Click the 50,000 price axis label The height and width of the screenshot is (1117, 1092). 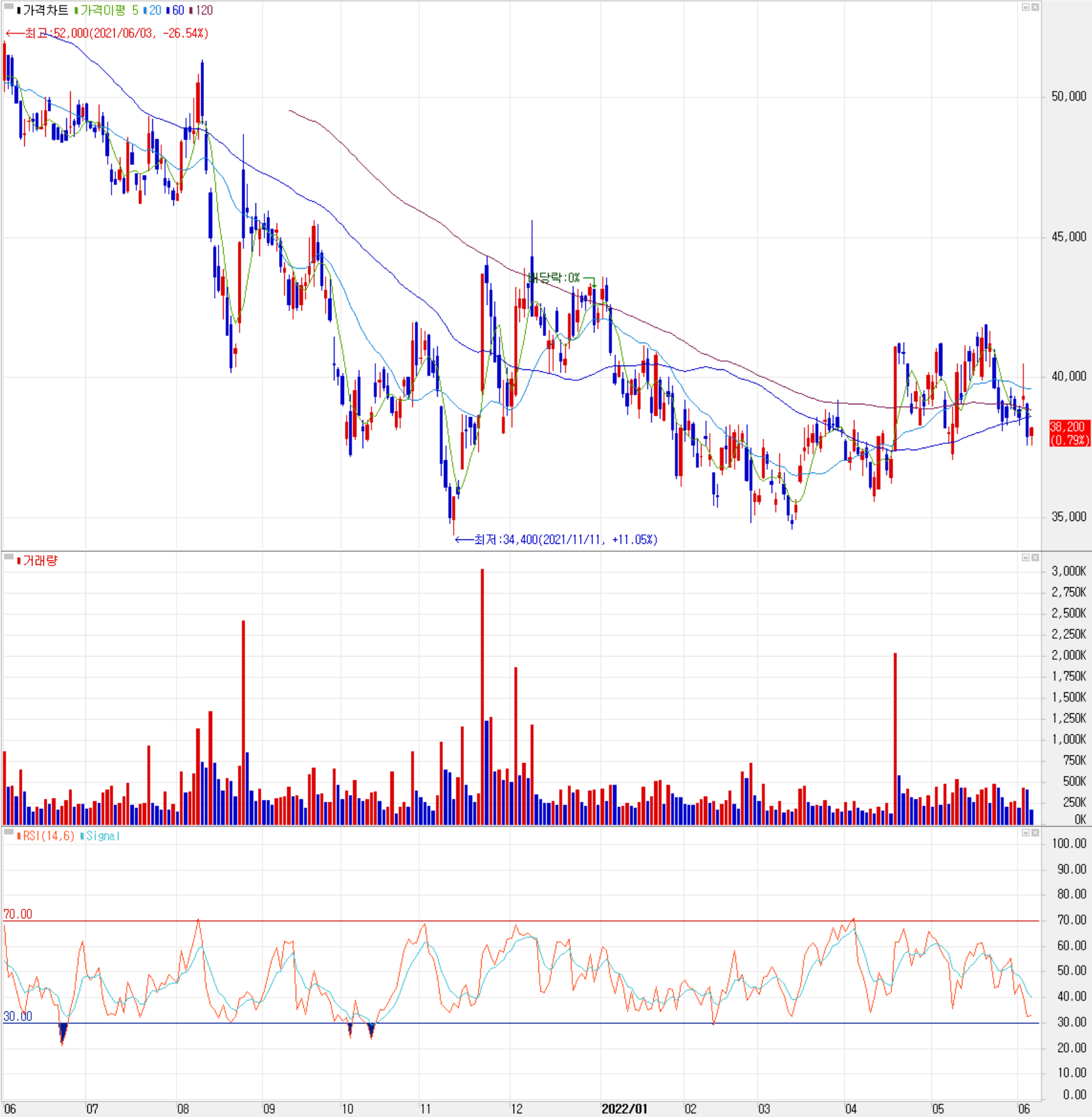tap(1068, 96)
